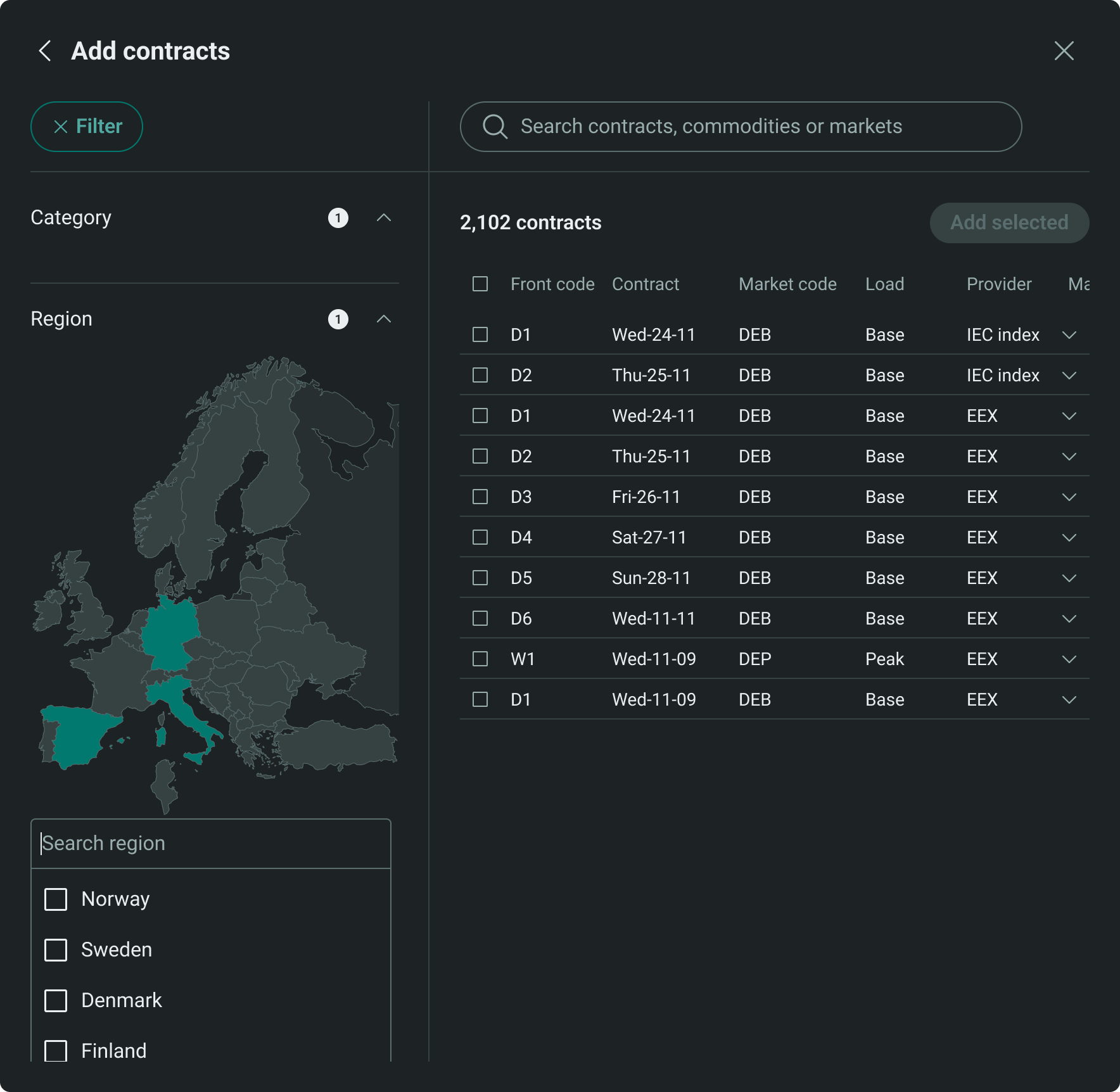Click the Category filter count badge

(338, 218)
